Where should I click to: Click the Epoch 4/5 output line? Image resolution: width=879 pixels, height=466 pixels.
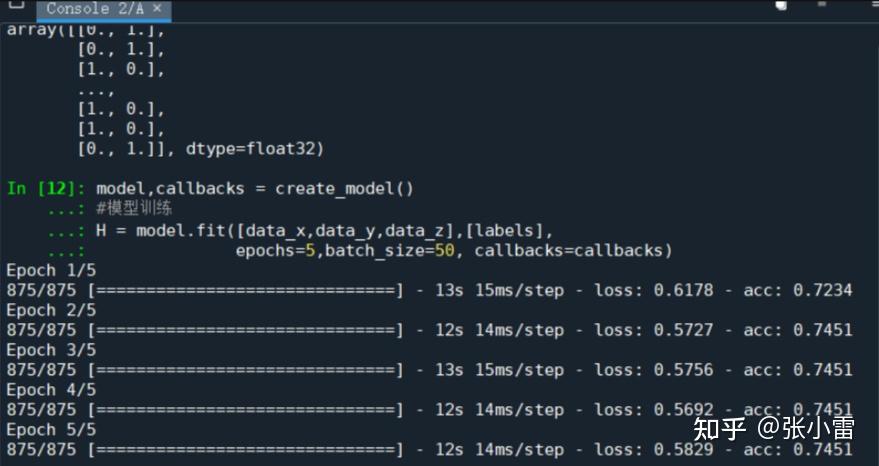point(51,390)
